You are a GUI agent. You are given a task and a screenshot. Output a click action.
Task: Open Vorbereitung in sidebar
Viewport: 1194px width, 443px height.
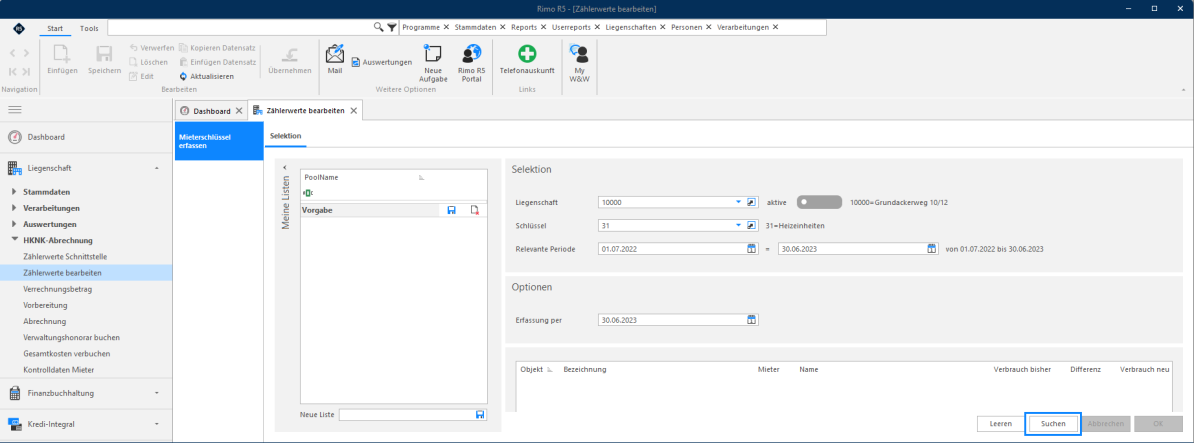46,305
